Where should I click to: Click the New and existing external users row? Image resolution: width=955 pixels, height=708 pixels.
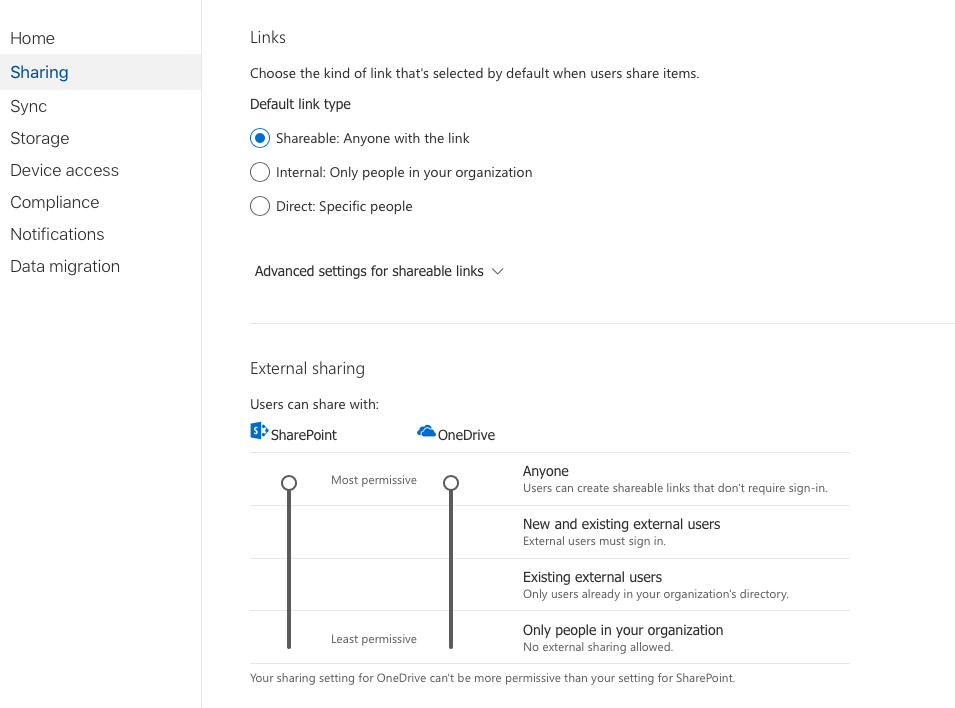point(549,532)
